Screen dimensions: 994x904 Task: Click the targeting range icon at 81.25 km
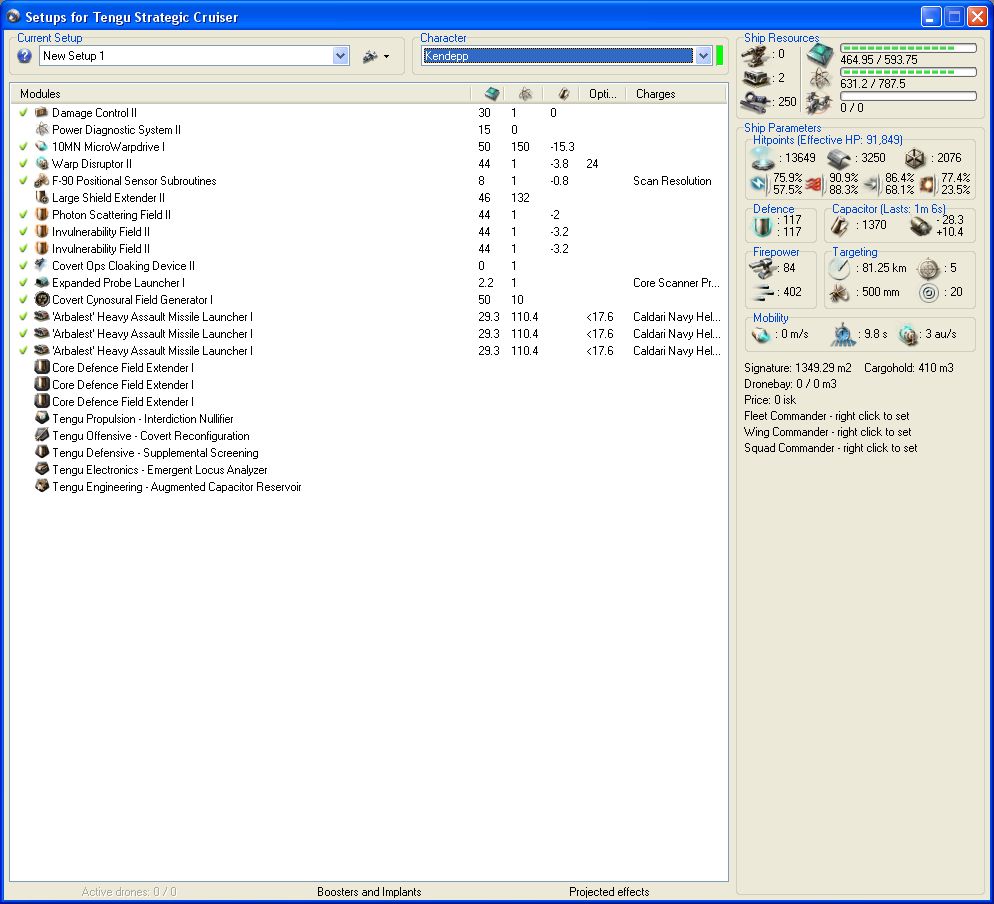(x=839, y=268)
